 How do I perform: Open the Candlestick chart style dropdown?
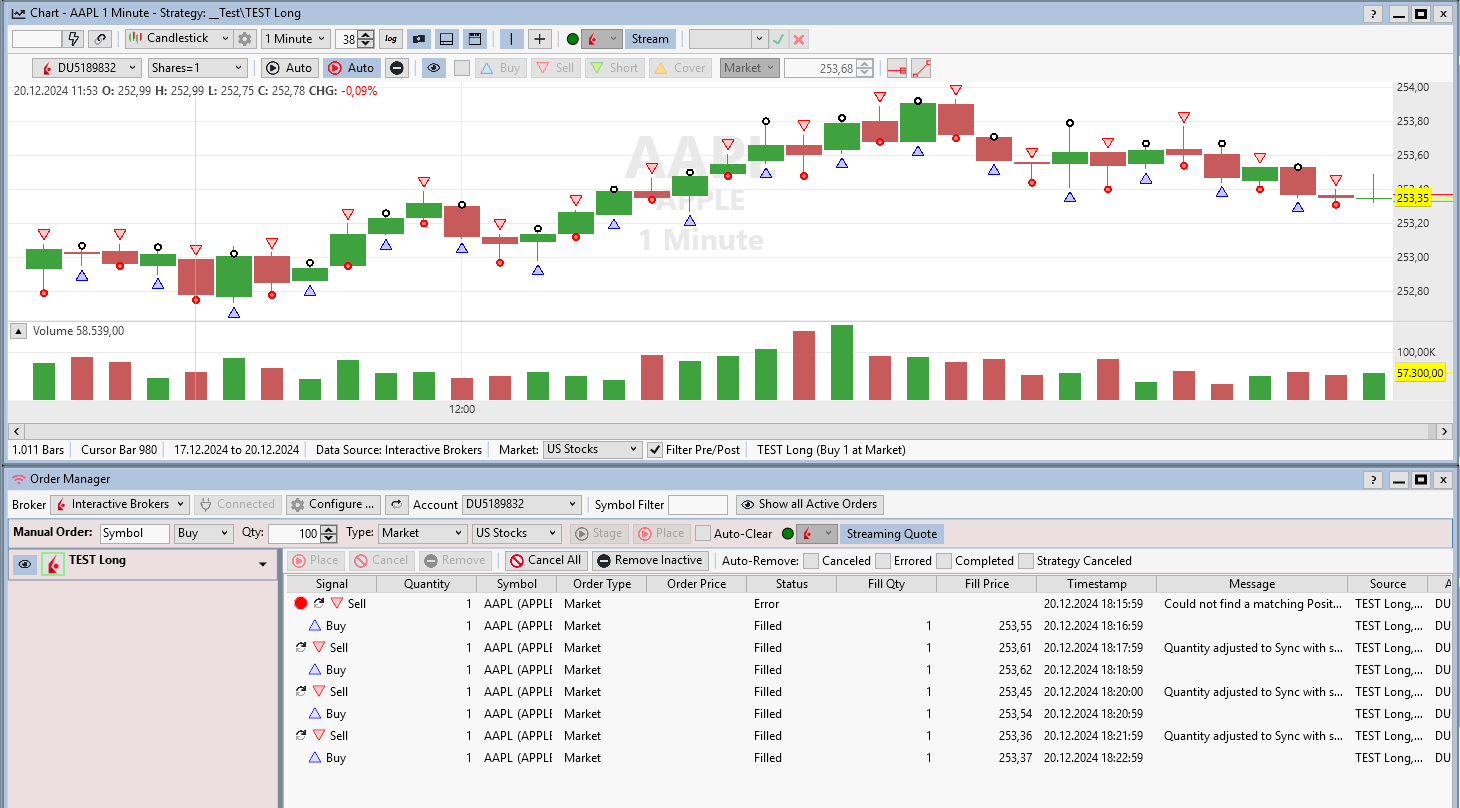180,39
